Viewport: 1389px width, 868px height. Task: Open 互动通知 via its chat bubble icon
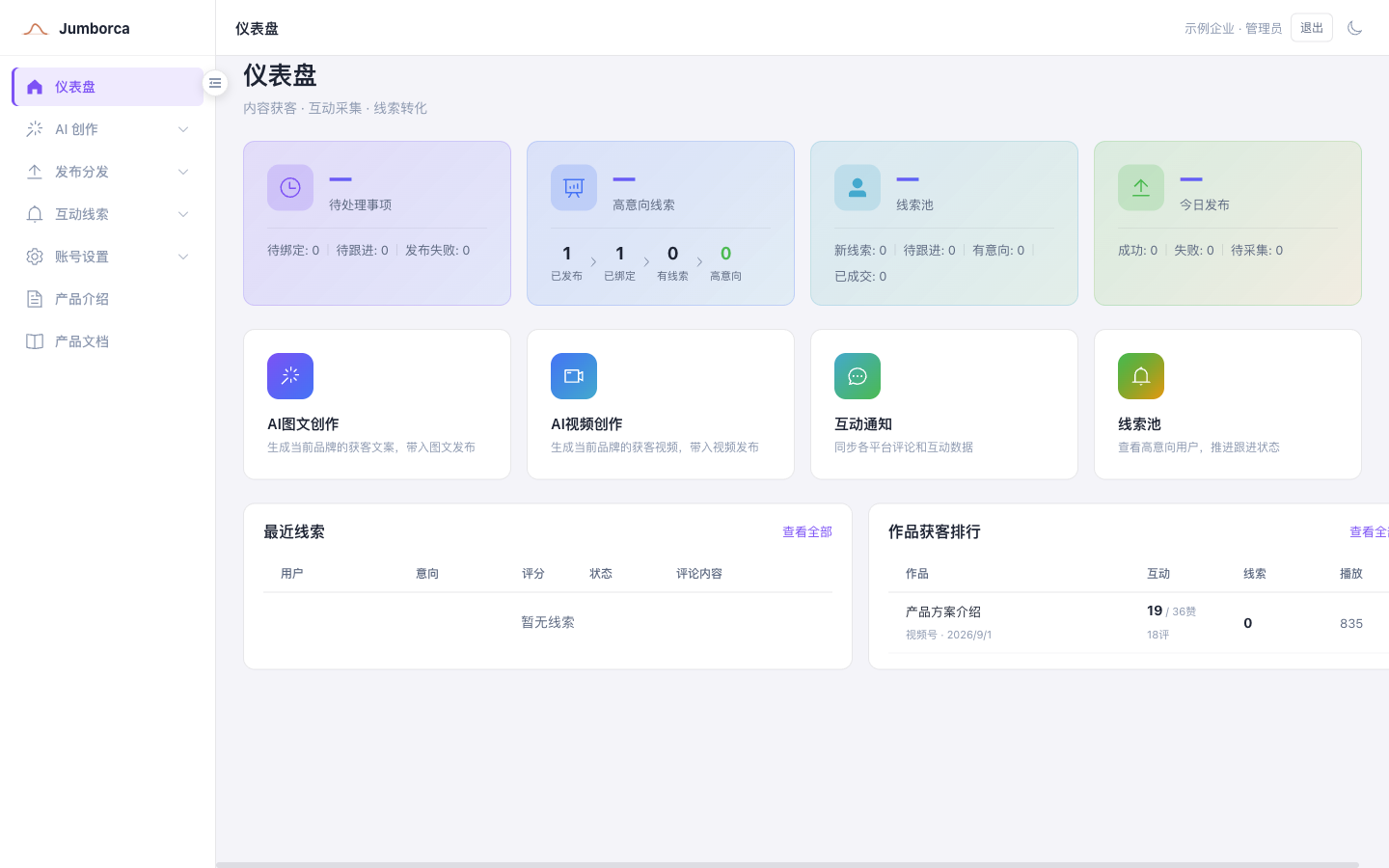pyautogui.click(x=858, y=376)
